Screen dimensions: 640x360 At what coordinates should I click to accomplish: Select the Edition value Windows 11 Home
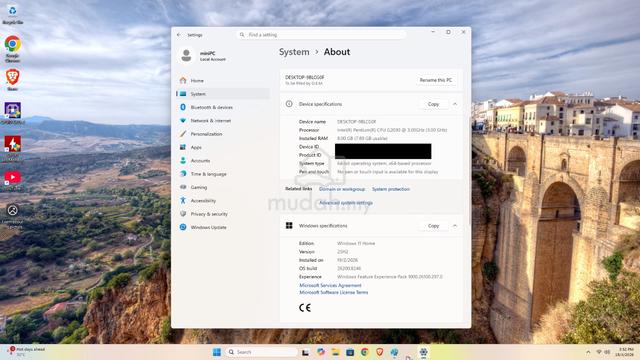(356, 243)
